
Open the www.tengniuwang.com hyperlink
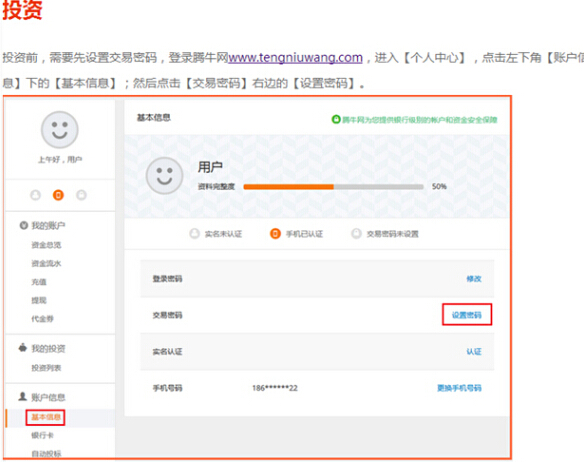pos(295,57)
